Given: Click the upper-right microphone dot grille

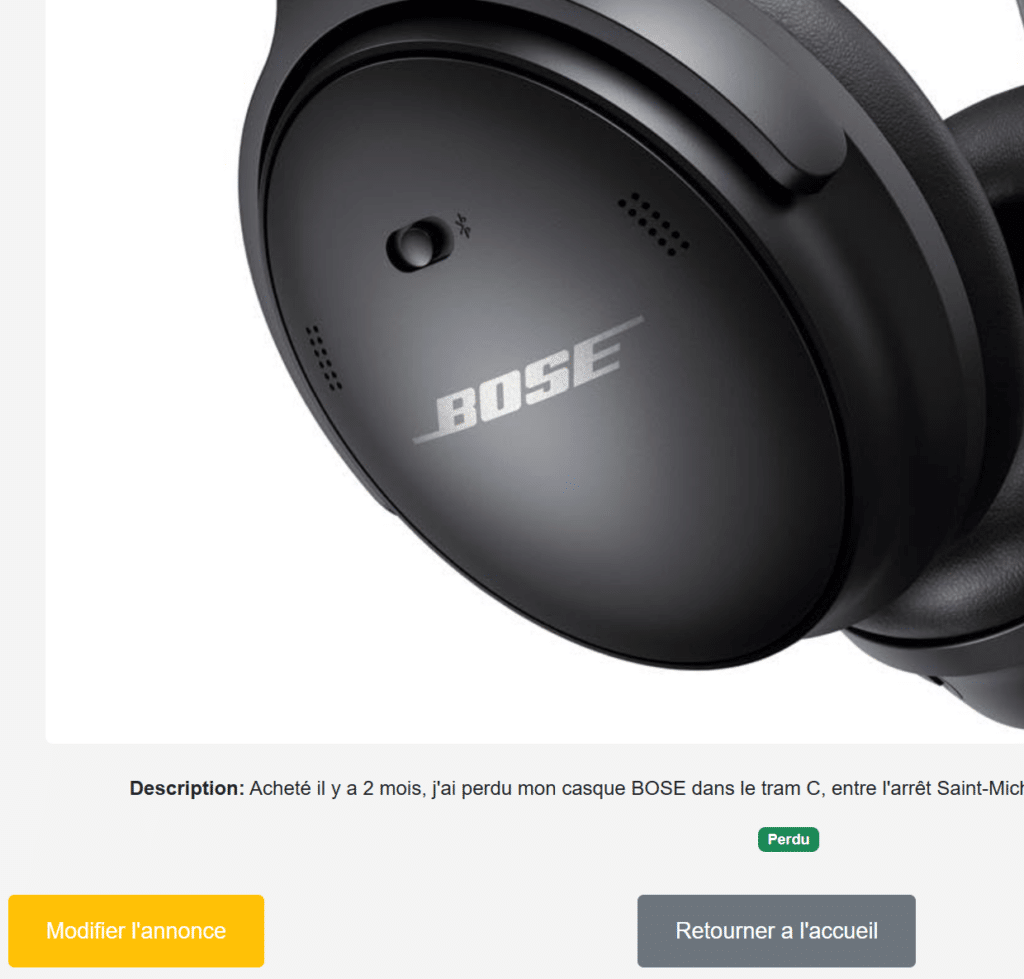Looking at the screenshot, I should 653,224.
